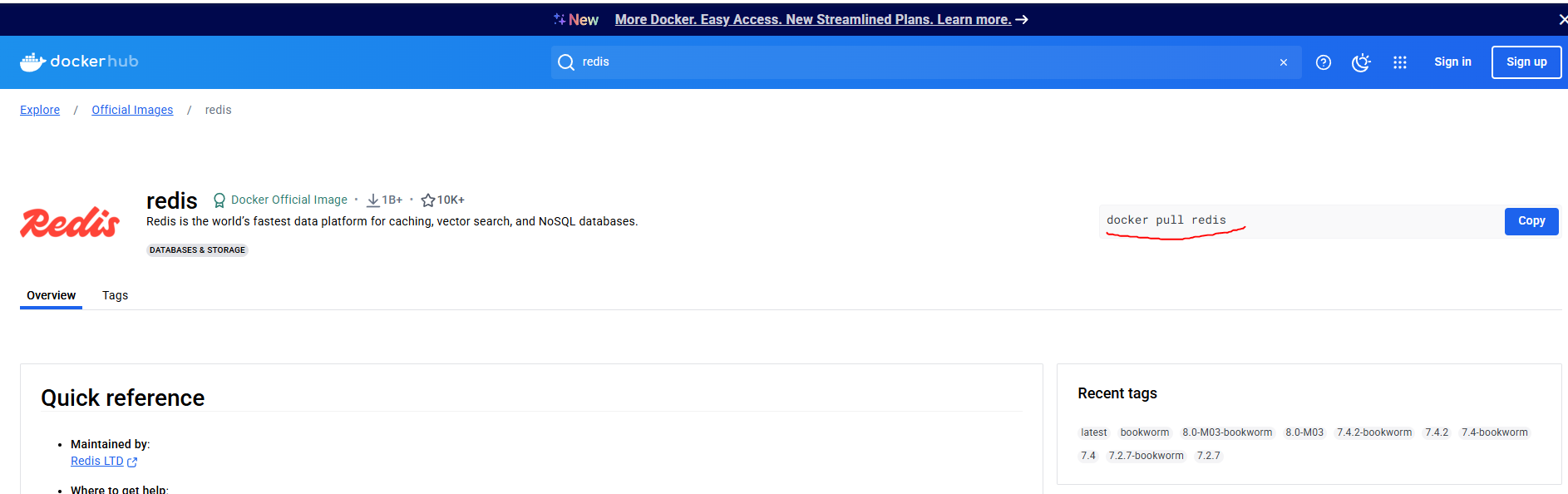Click the Docker Official Image badge

coord(280,200)
